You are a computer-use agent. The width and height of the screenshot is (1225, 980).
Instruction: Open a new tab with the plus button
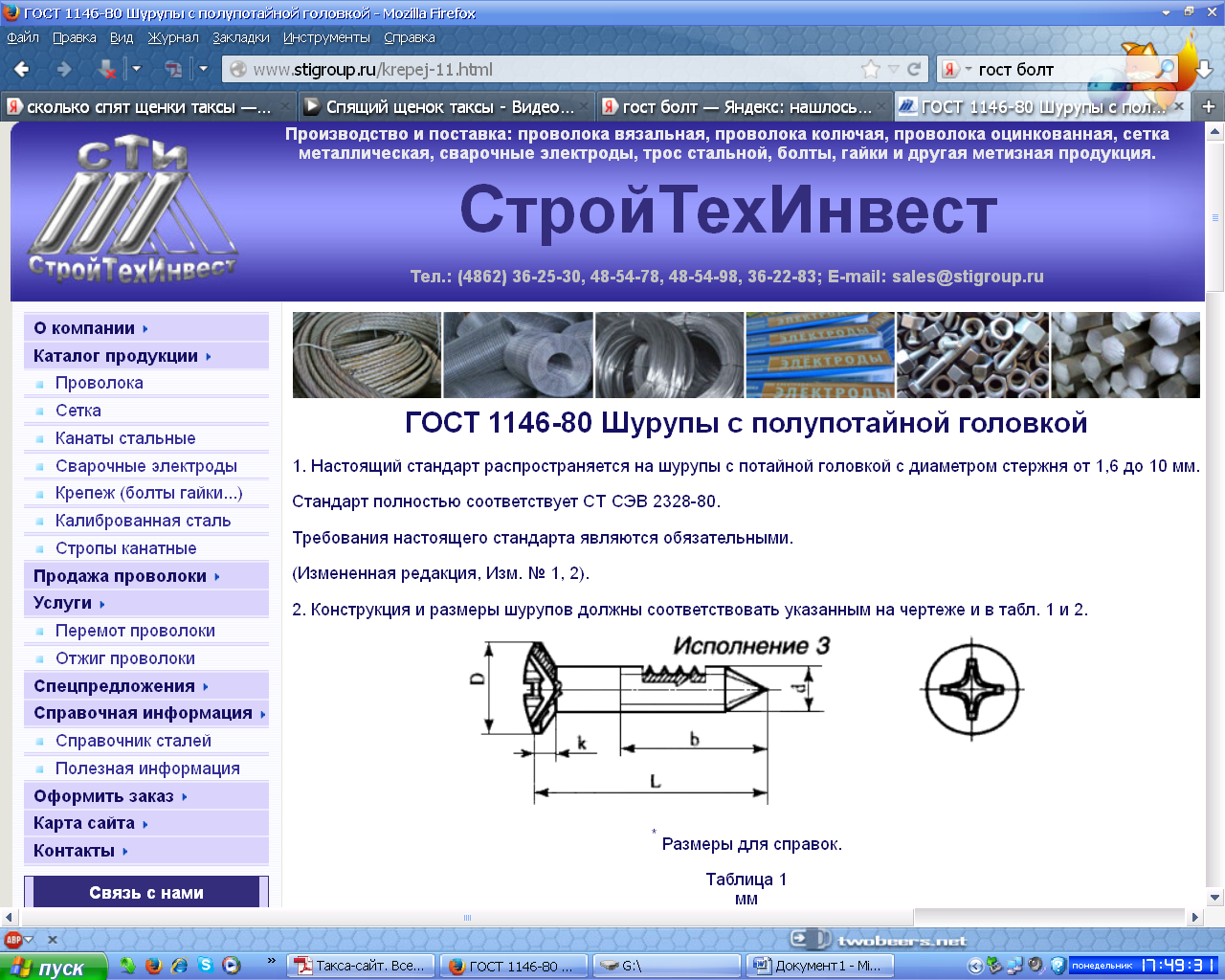pos(1208,106)
